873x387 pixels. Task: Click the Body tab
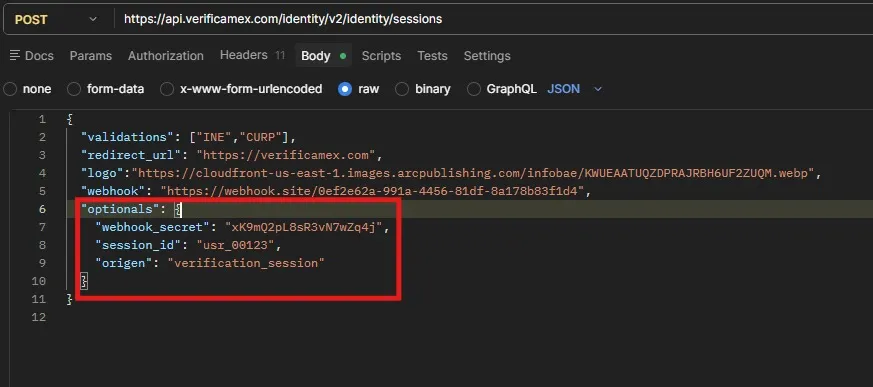(323, 56)
